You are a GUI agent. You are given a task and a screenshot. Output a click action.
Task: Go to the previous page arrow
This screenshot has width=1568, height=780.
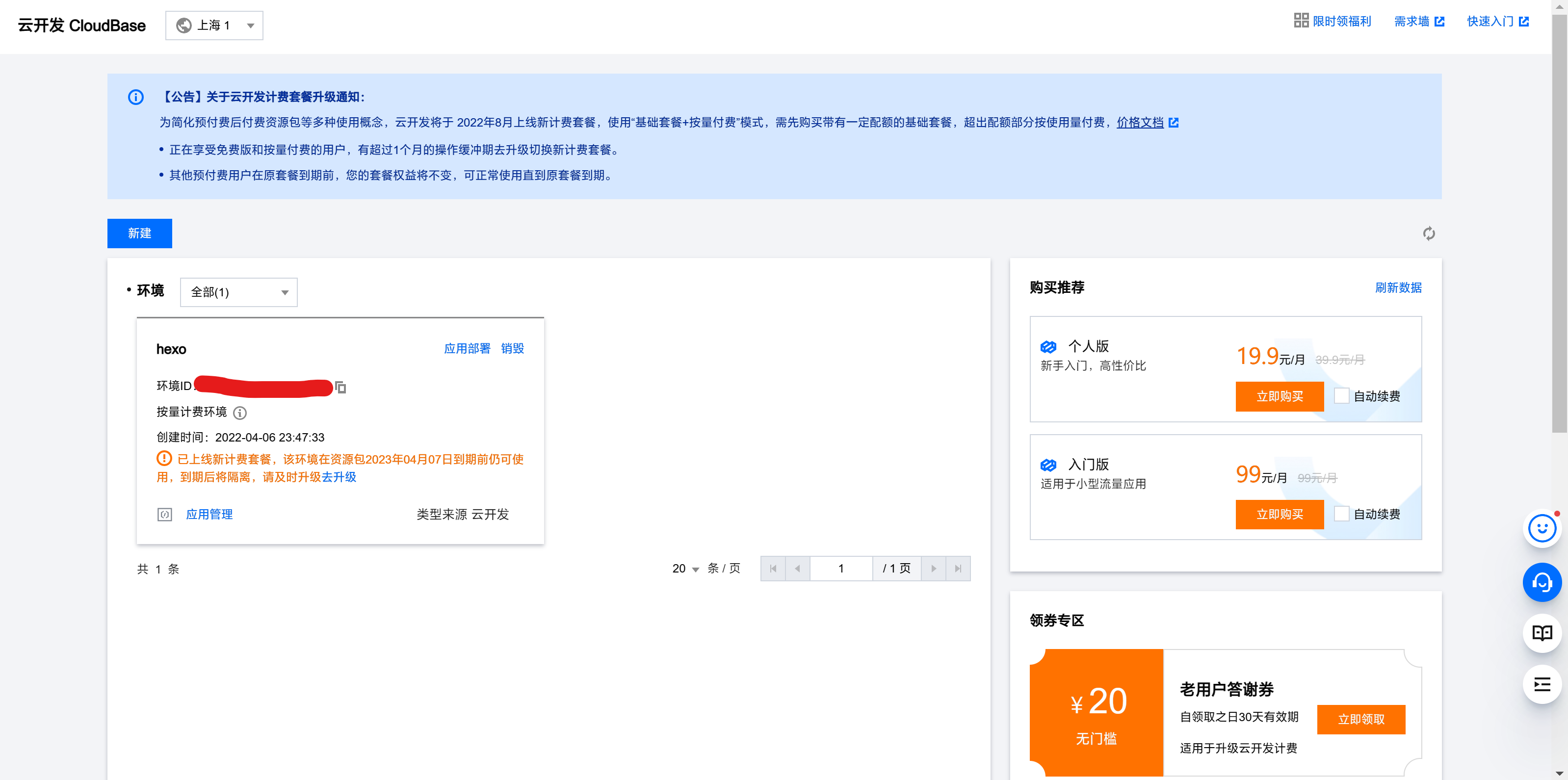pos(797,569)
